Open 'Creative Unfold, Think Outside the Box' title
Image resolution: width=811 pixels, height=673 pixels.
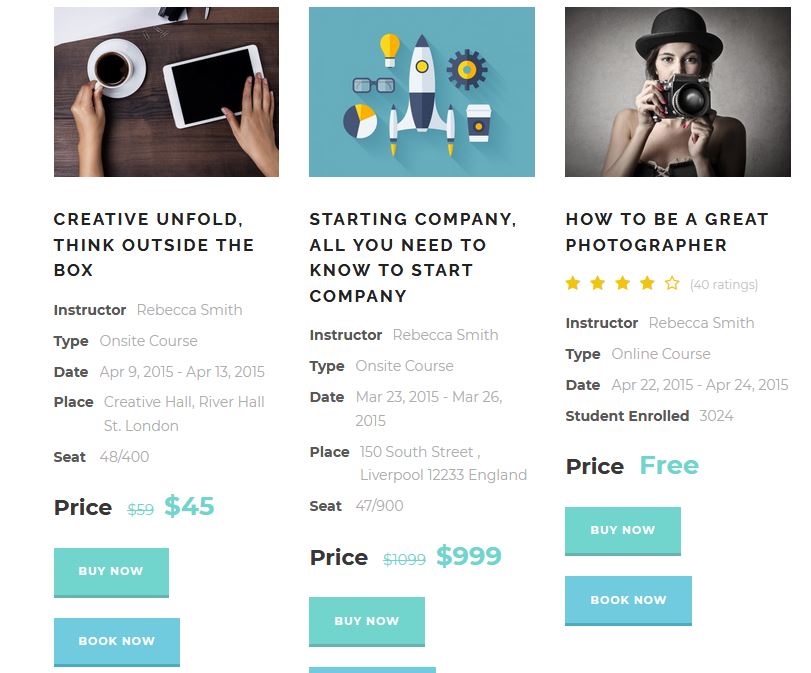(154, 245)
